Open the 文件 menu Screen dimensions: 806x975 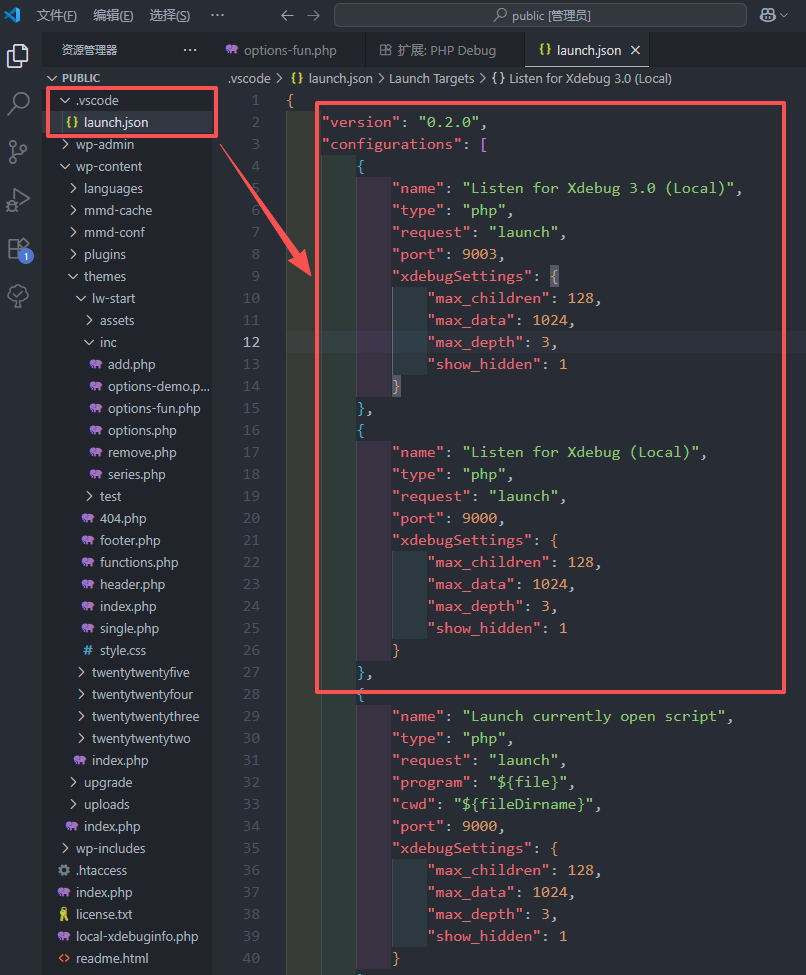click(55, 15)
